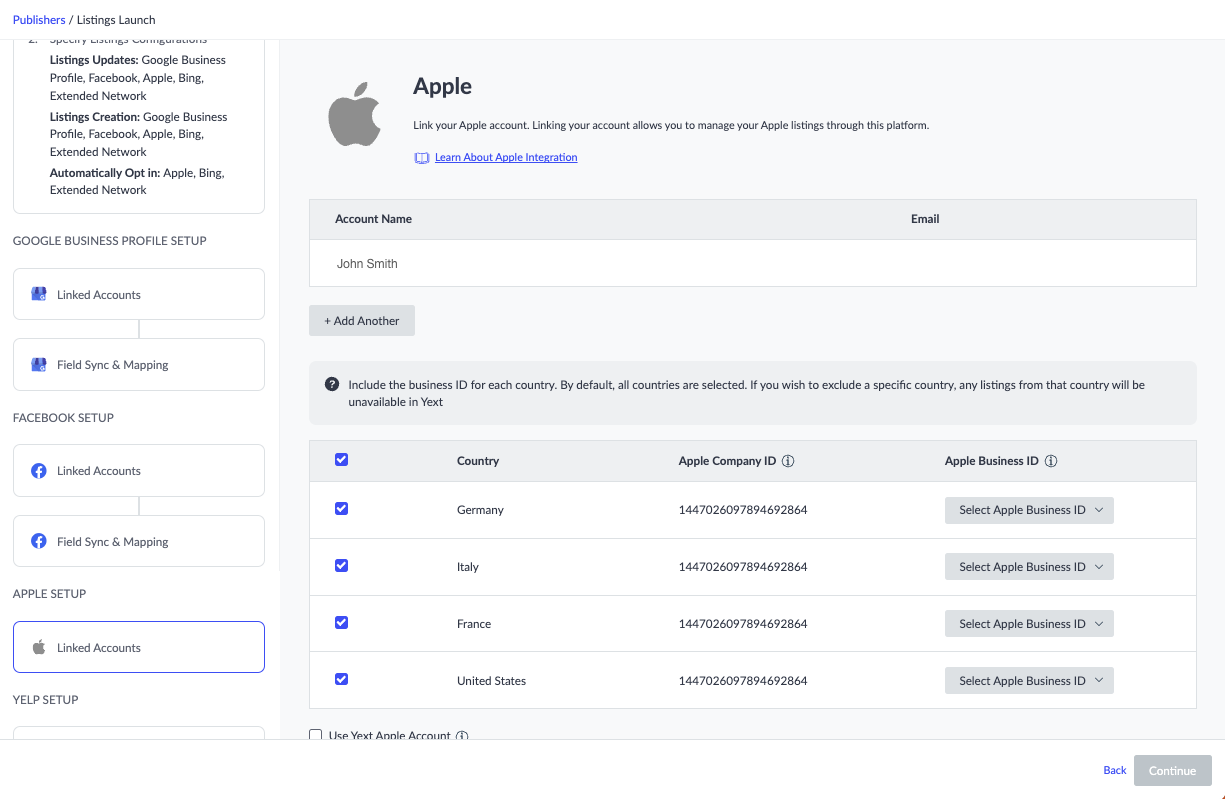Uncheck the United States country checkbox
This screenshot has height=799, width=1225.
click(x=341, y=679)
